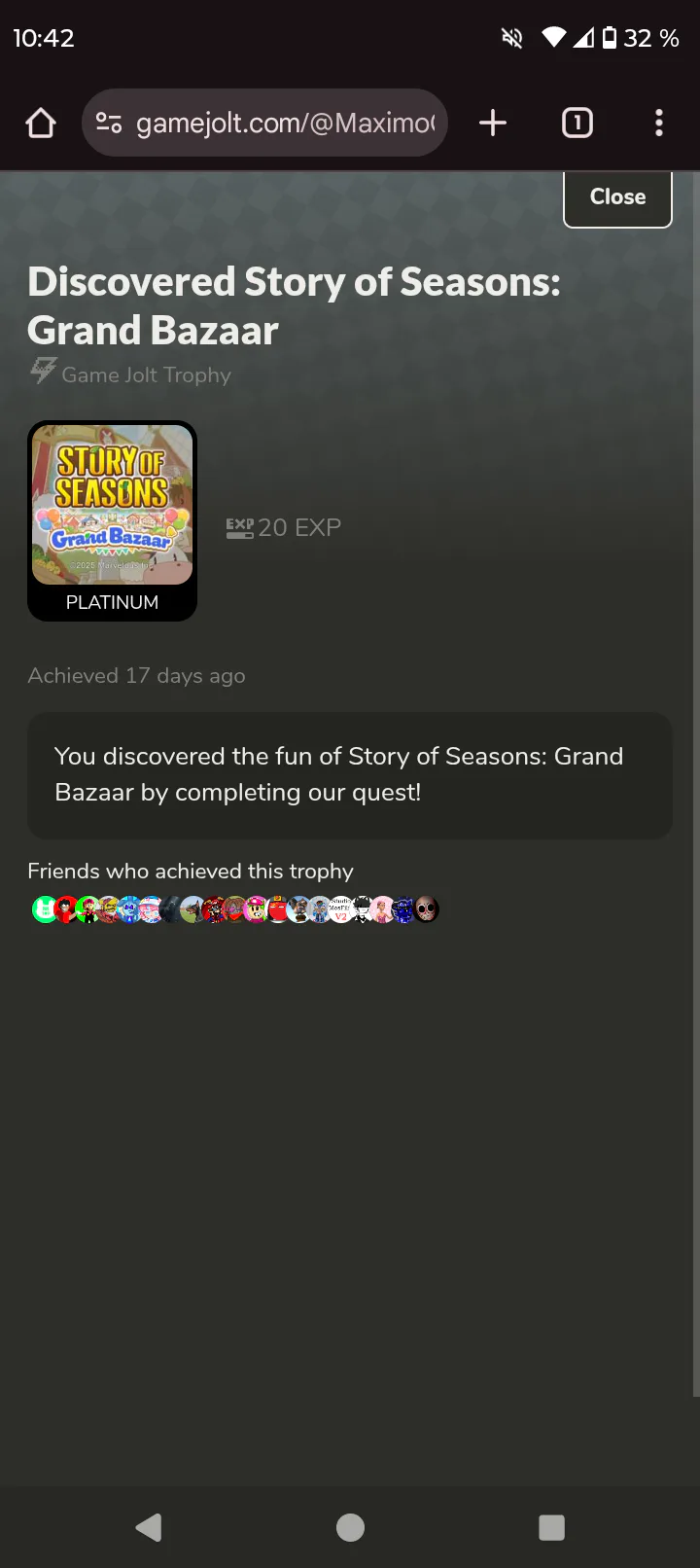The image size is (700, 1568).
Task: Tap the Game Jolt Trophy label
Action: 146,374
